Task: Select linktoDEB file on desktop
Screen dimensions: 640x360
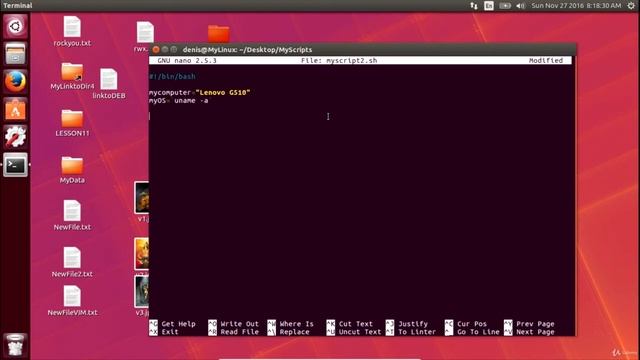Action: click(x=109, y=84)
